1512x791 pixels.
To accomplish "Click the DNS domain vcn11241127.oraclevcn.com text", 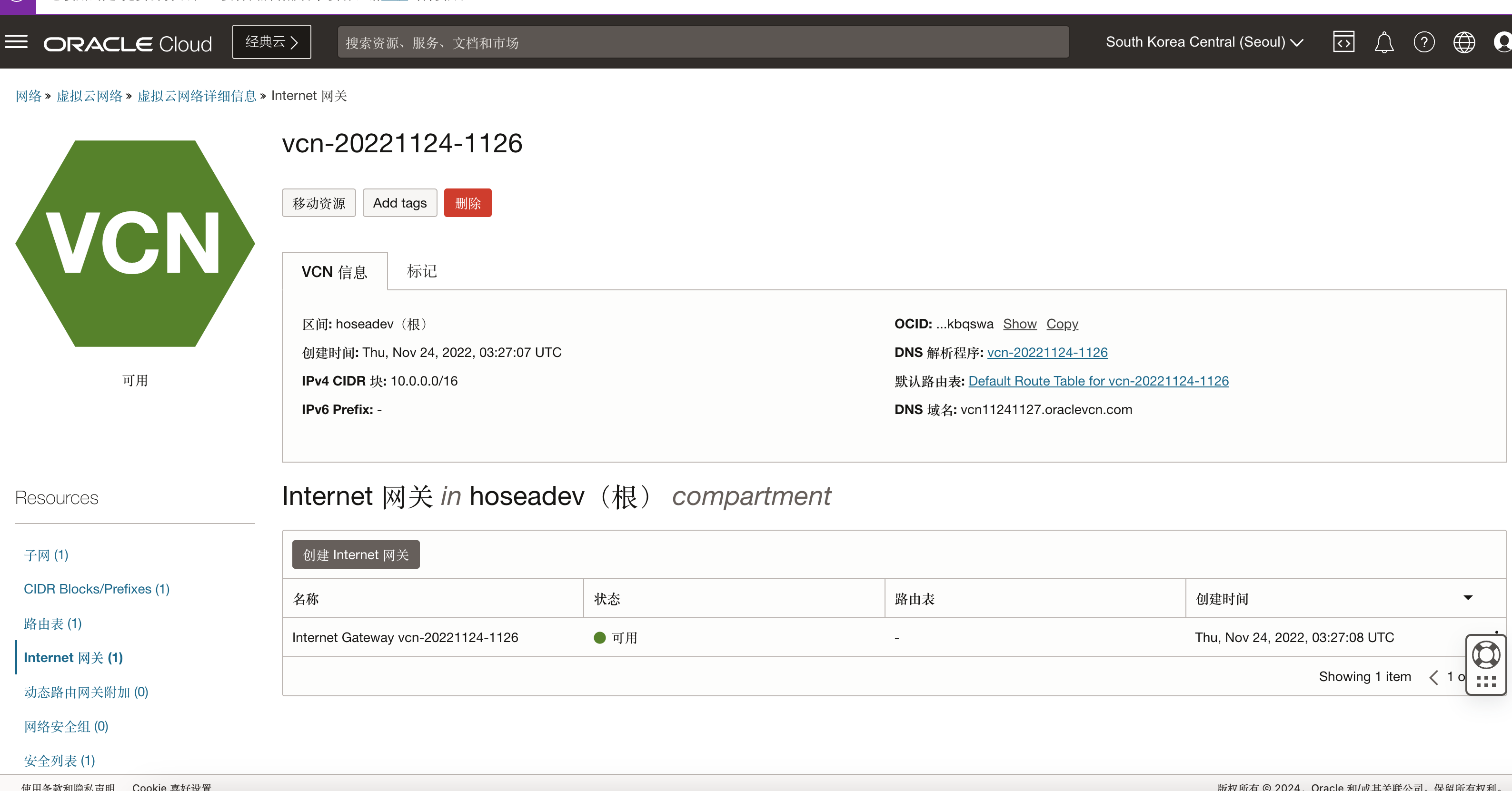I will tap(1046, 410).
